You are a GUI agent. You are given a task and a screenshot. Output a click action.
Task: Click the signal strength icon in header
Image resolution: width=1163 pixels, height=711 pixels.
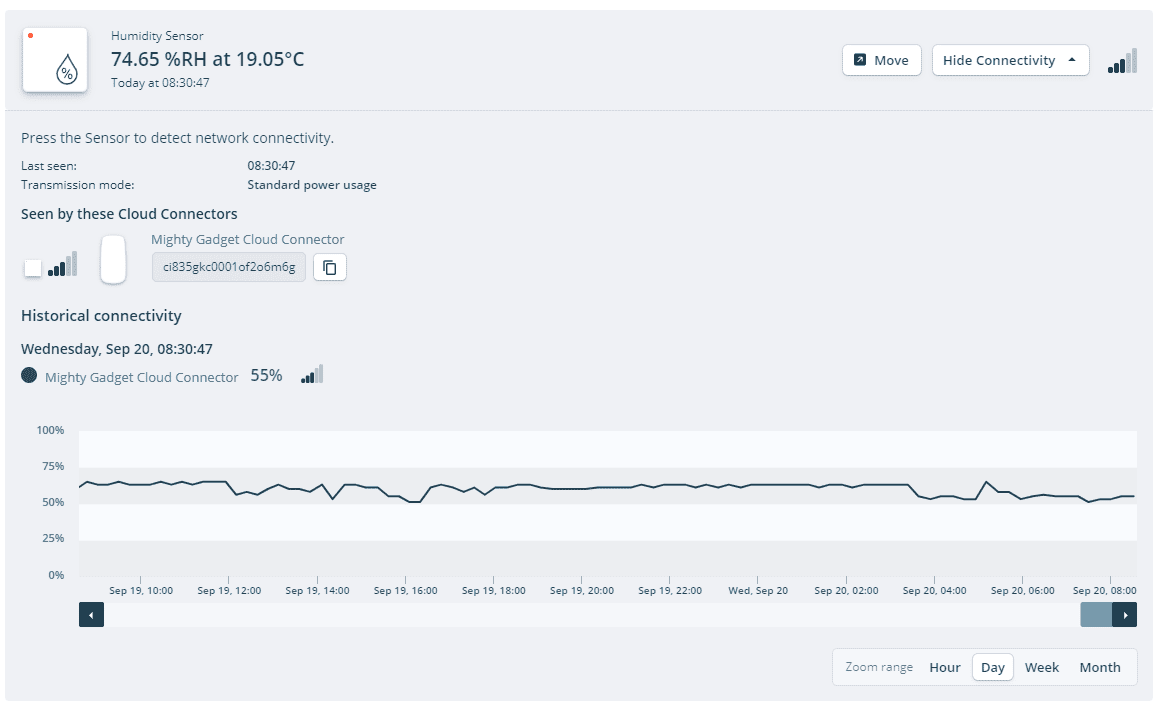pos(1122,62)
